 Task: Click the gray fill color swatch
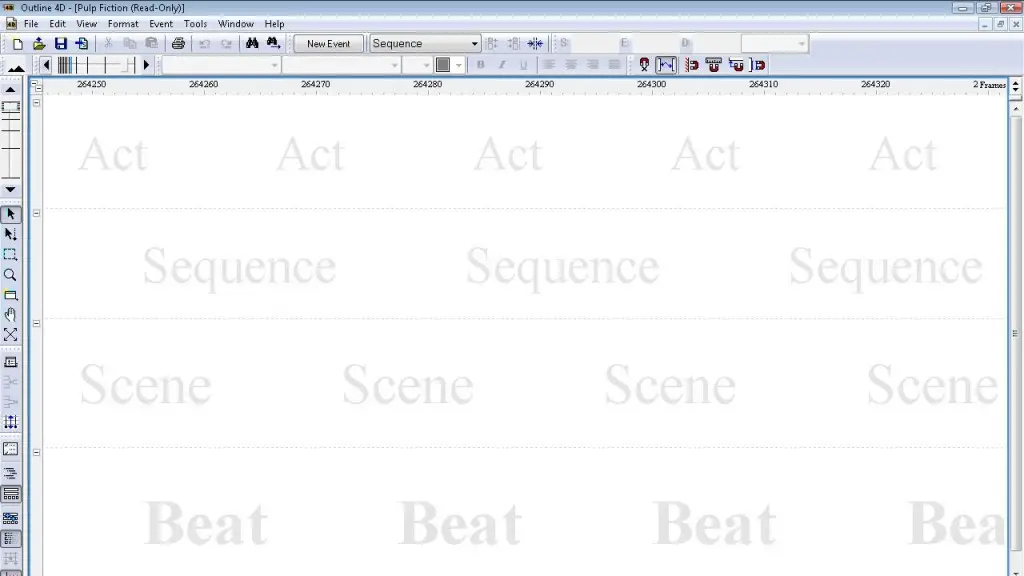[443, 65]
